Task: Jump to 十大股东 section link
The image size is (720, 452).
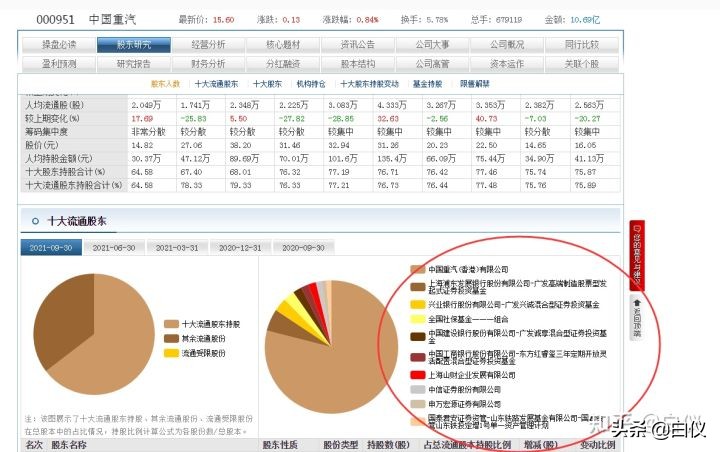Action: [267, 84]
